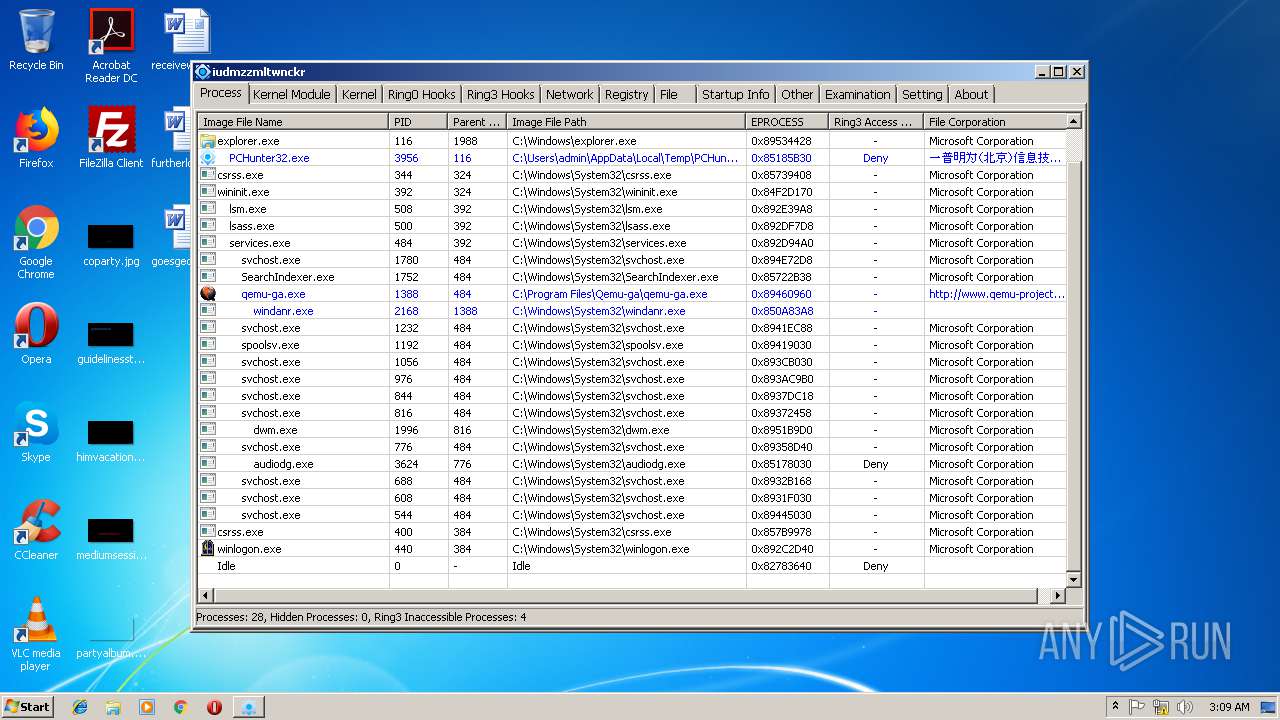This screenshot has width=1280, height=720.
Task: Switch to the Registry tab
Action: pyautogui.click(x=626, y=94)
